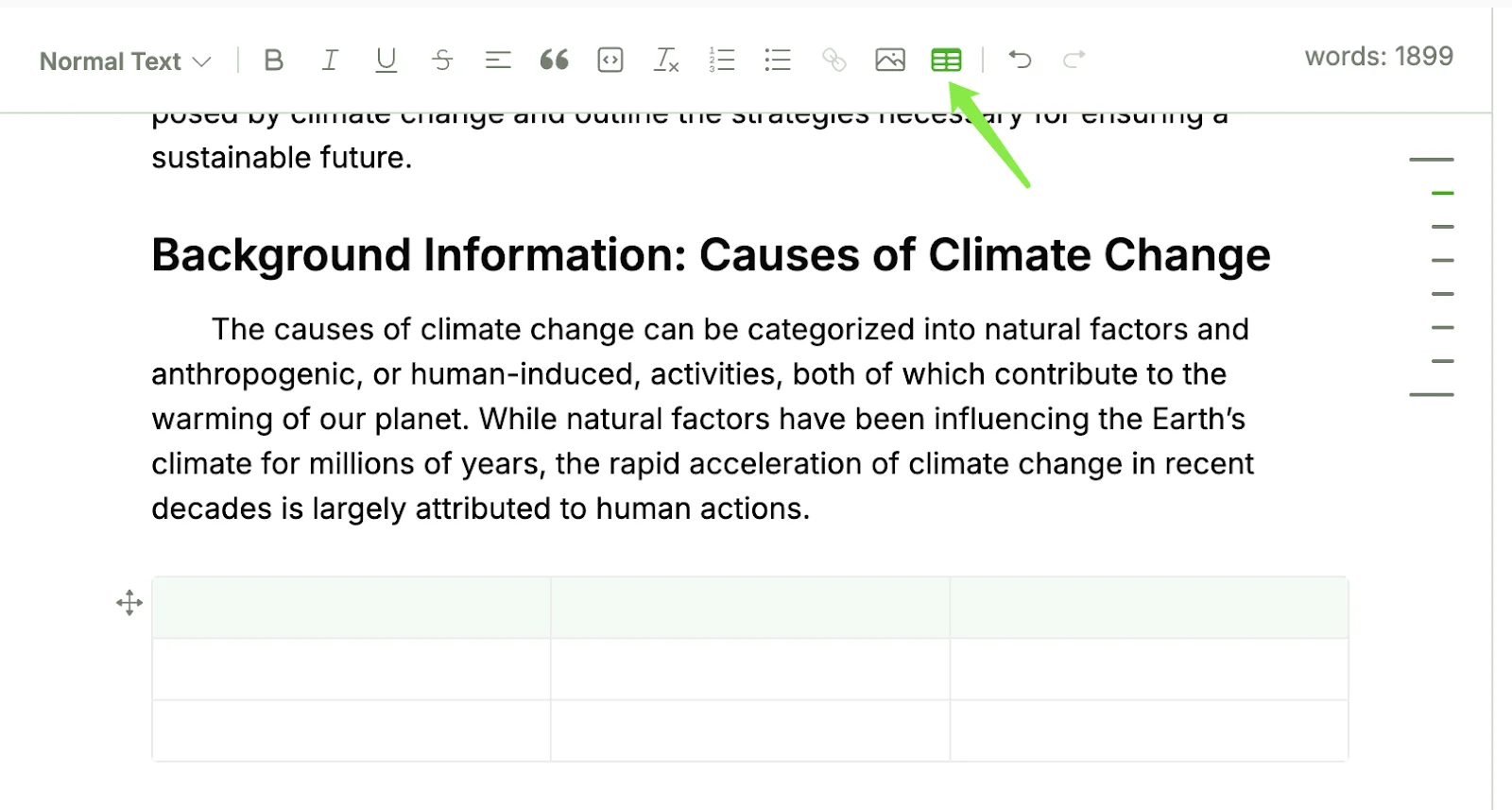Image resolution: width=1512 pixels, height=810 pixels.
Task: Toggle italic formatting
Action: [x=330, y=60]
